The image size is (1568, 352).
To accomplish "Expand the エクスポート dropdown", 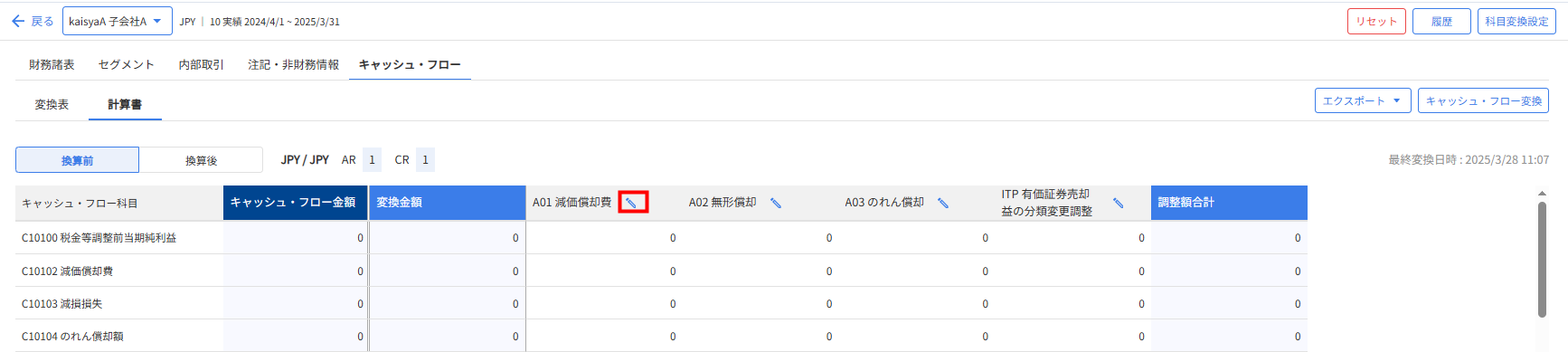I will 1363,100.
